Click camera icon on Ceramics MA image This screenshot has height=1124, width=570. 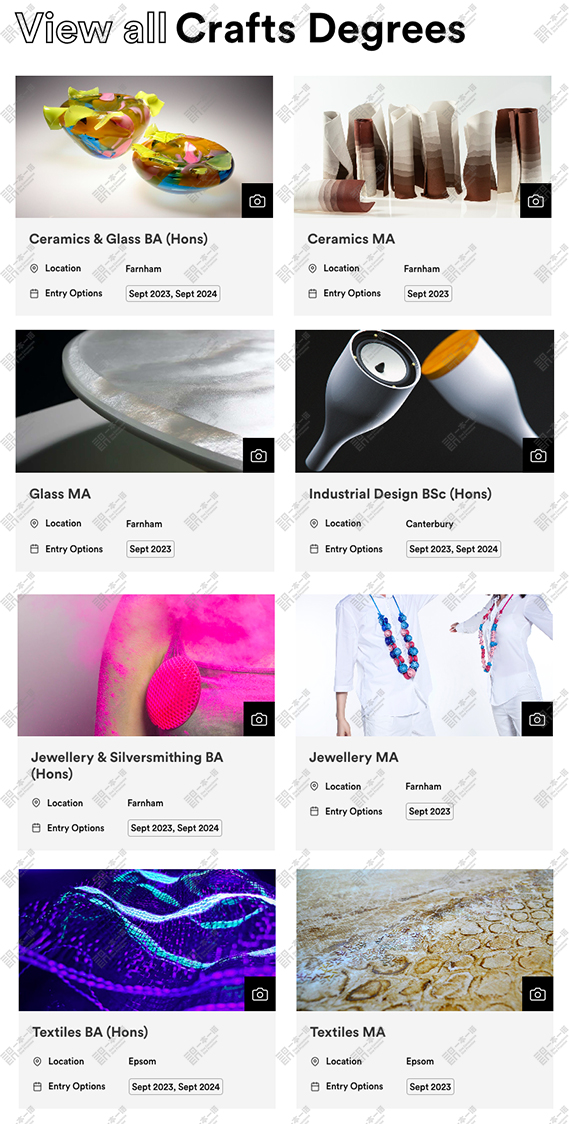[536, 201]
